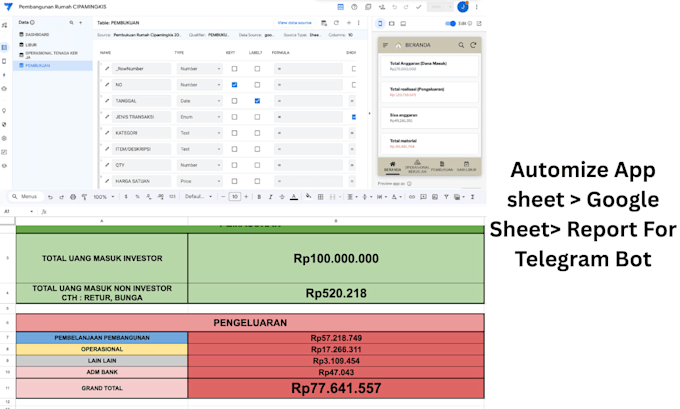Image resolution: width=680 pixels, height=409 pixels.
Task: Click View data source button
Action: click(x=294, y=23)
